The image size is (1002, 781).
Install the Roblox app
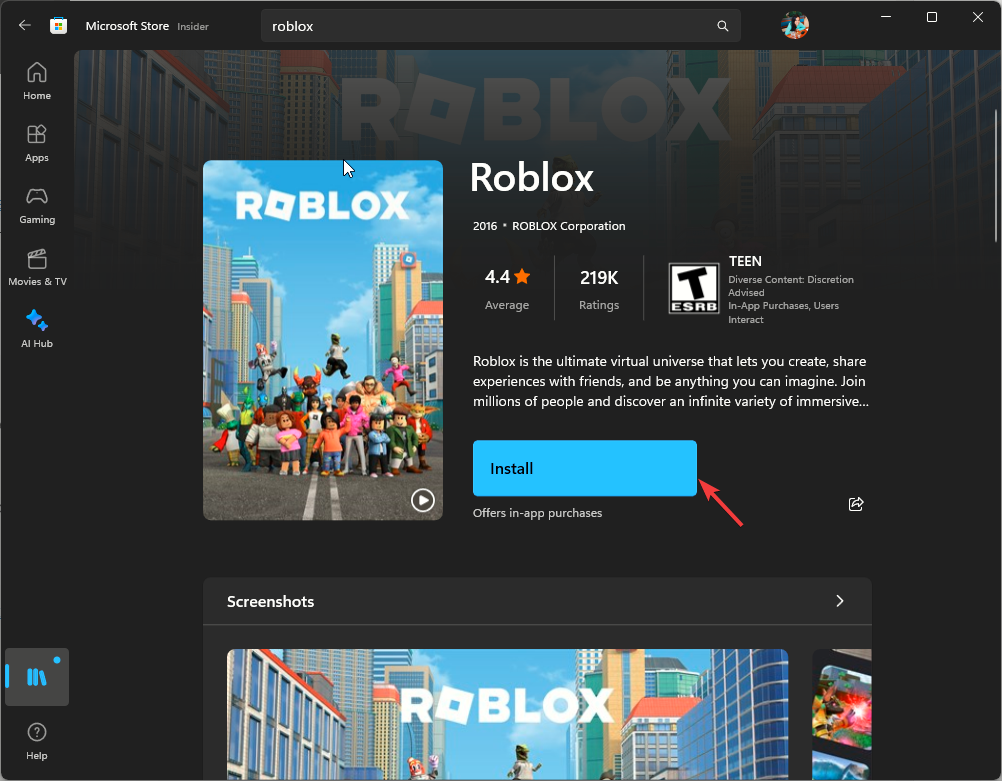click(584, 468)
